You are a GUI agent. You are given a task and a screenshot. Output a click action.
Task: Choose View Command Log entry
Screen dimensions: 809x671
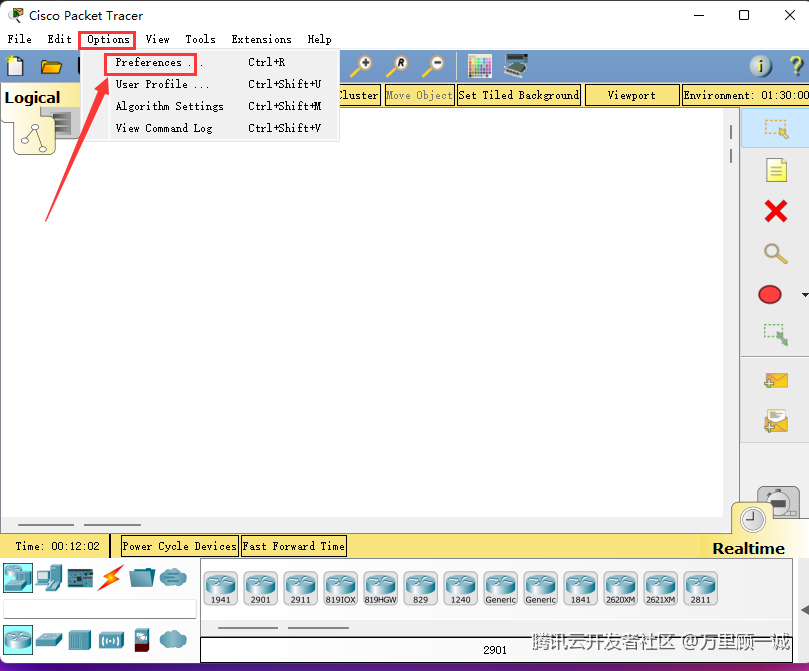(x=211, y=128)
